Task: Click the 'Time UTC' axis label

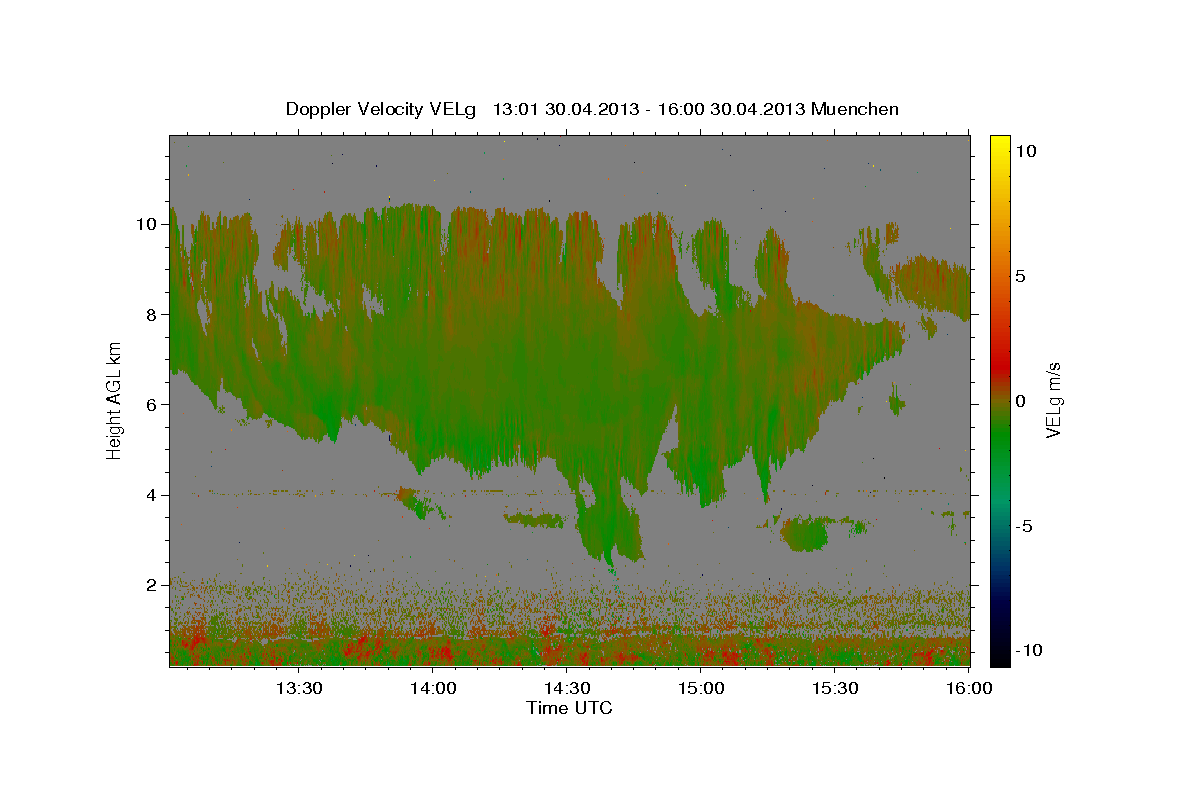Action: [569, 708]
